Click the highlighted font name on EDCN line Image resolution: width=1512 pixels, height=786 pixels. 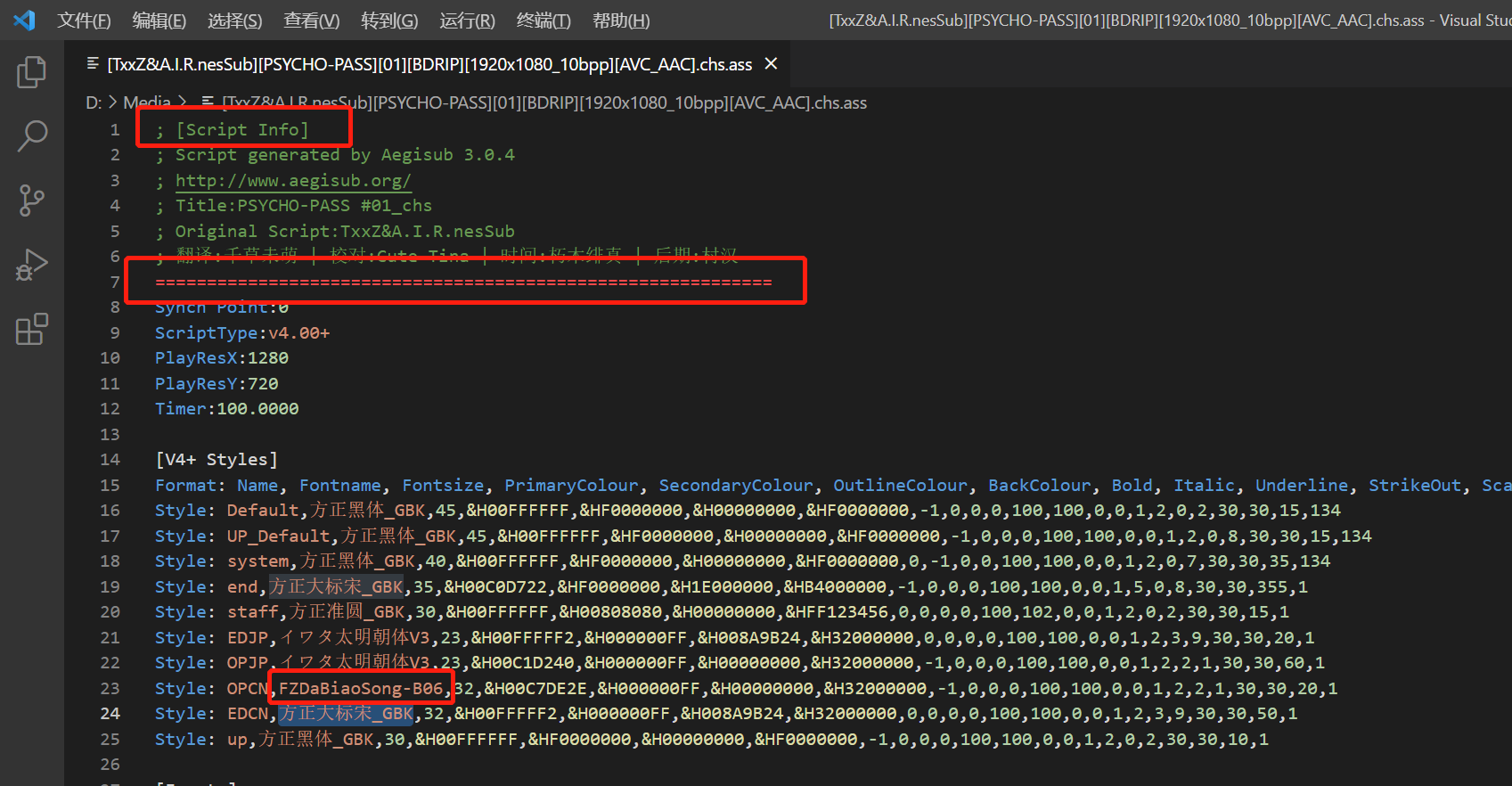[347, 714]
